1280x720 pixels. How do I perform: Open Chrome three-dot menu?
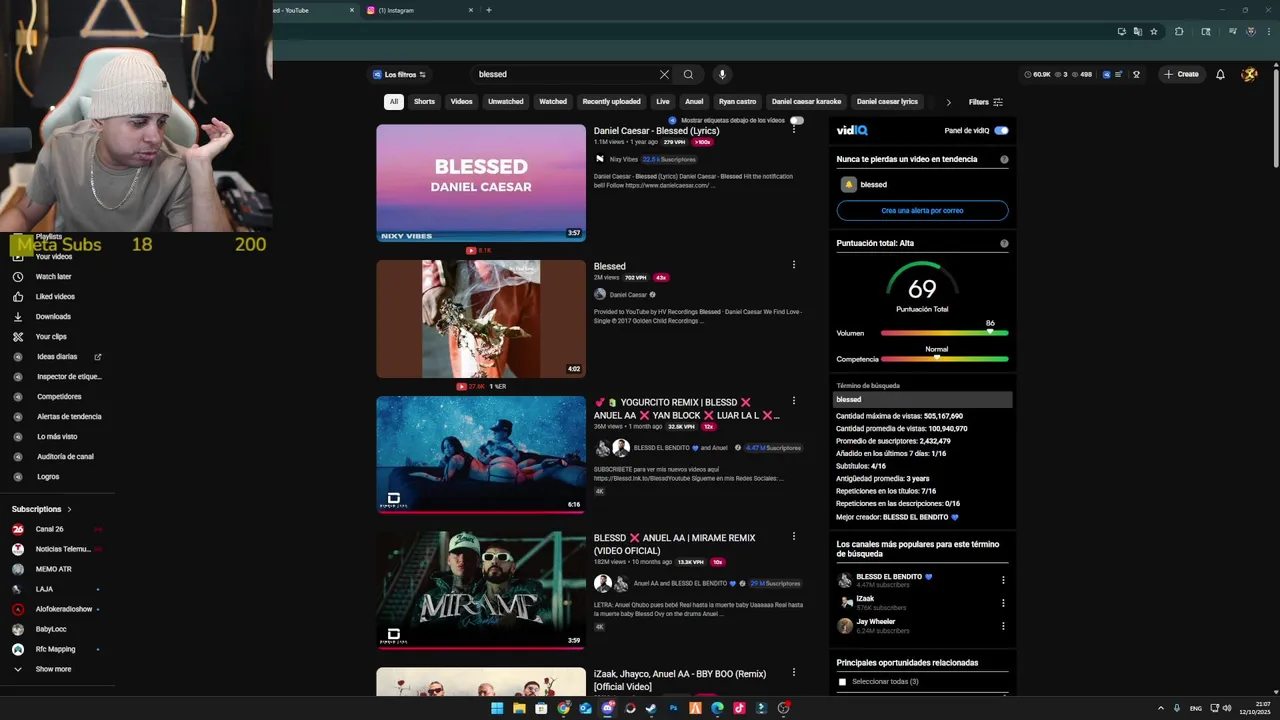[x=1269, y=32]
